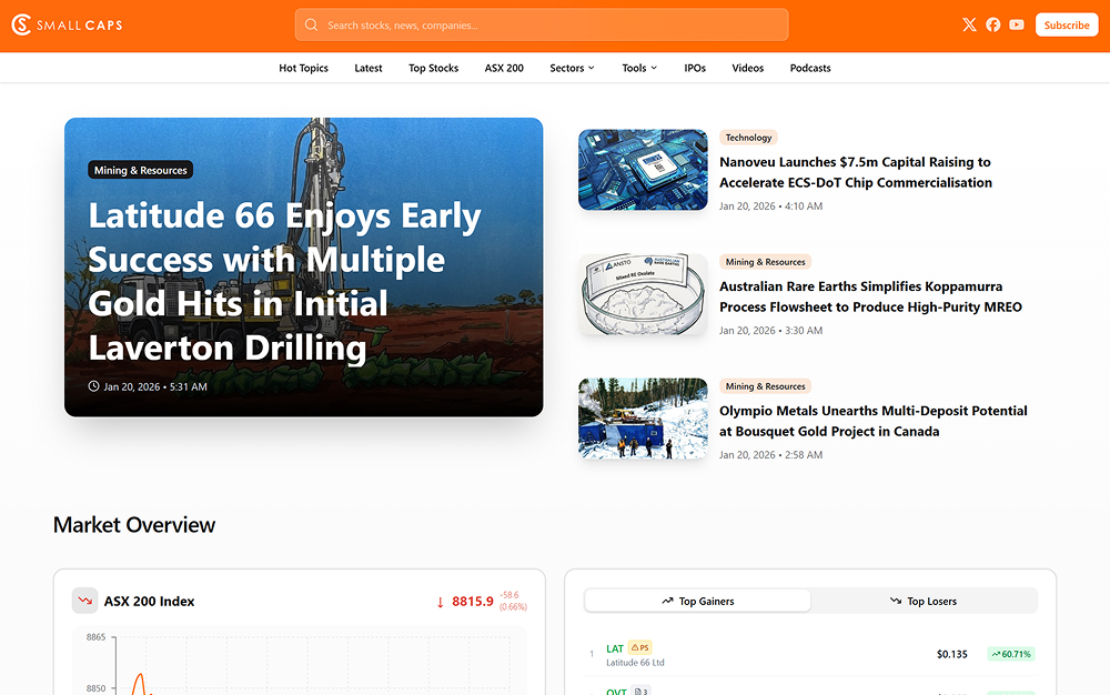
Task: Click the search magnifier icon
Action: [312, 25]
